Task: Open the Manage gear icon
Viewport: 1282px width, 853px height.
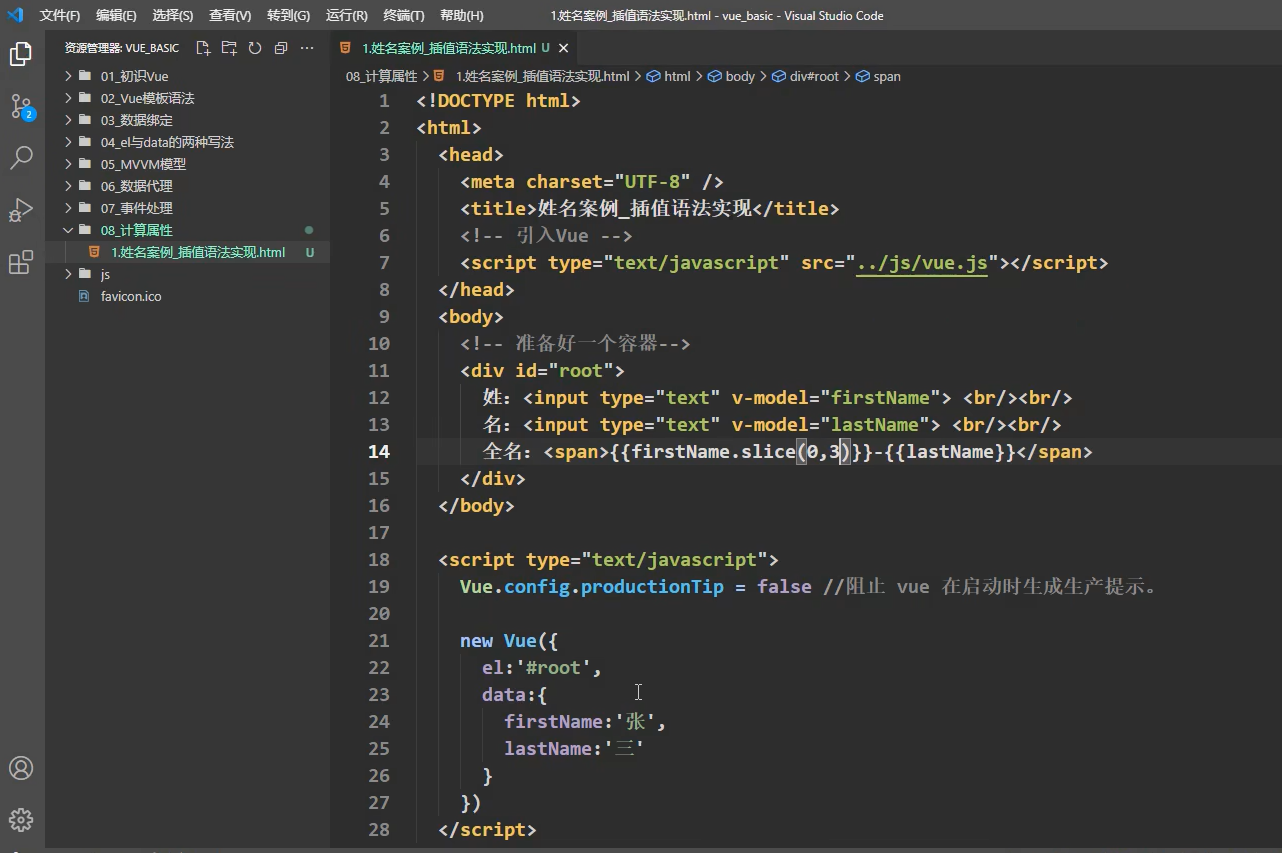Action: [x=21, y=820]
